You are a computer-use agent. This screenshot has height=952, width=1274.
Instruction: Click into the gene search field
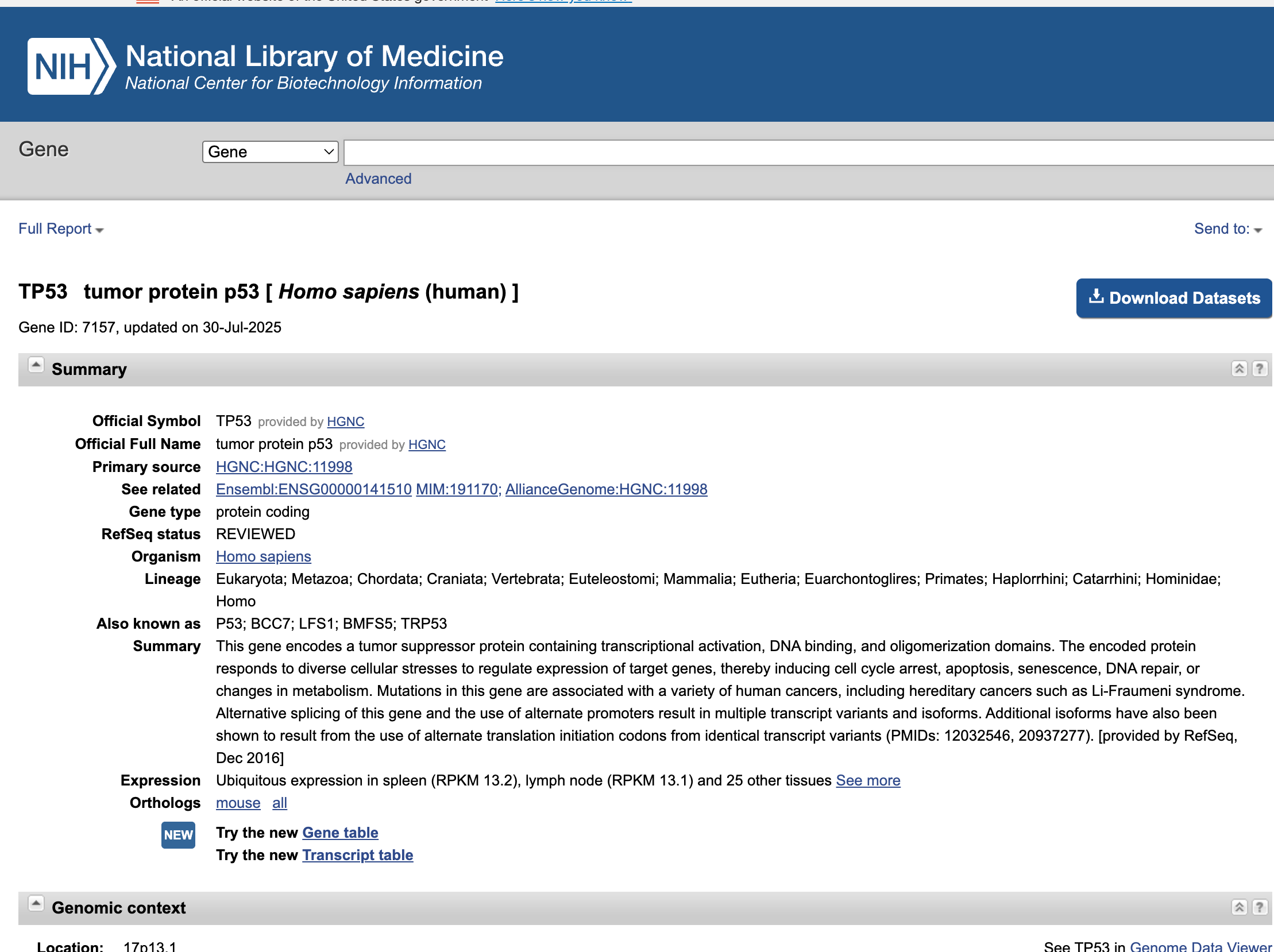click(x=806, y=153)
